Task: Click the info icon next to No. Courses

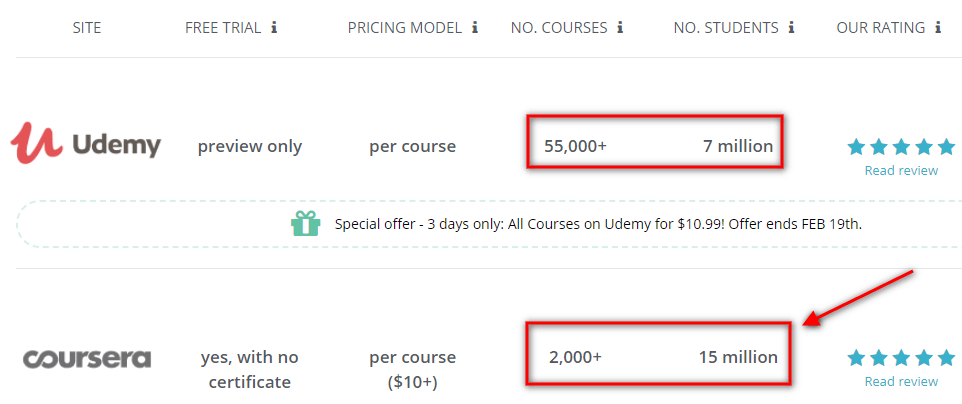Action: pyautogui.click(x=620, y=28)
